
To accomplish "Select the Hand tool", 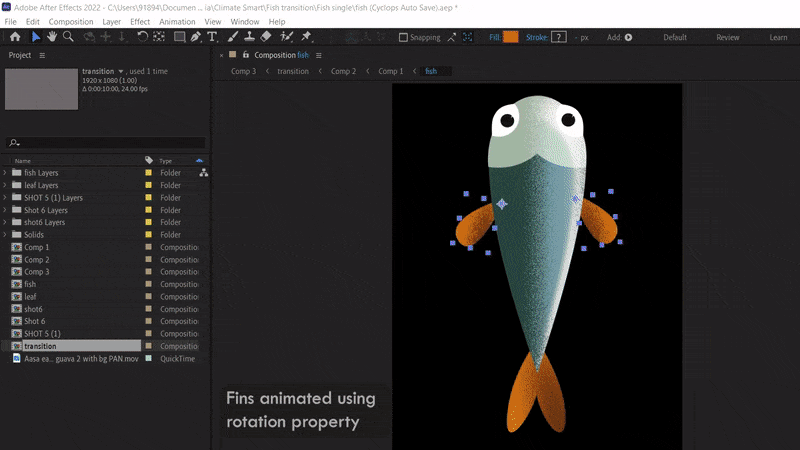I will pos(52,37).
